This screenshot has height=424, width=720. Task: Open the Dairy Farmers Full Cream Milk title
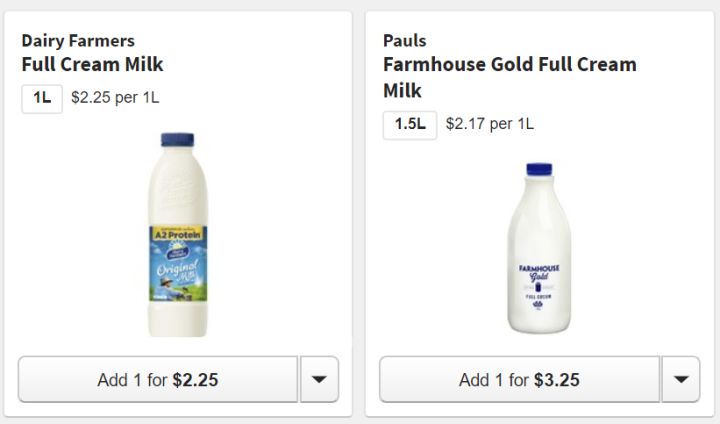click(x=92, y=65)
